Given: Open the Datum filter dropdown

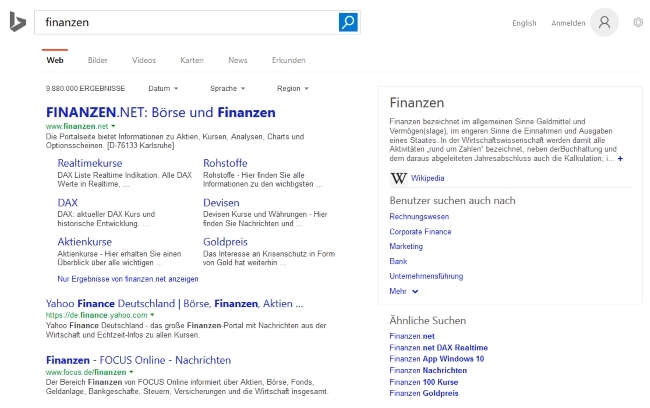Looking at the screenshot, I should [163, 88].
